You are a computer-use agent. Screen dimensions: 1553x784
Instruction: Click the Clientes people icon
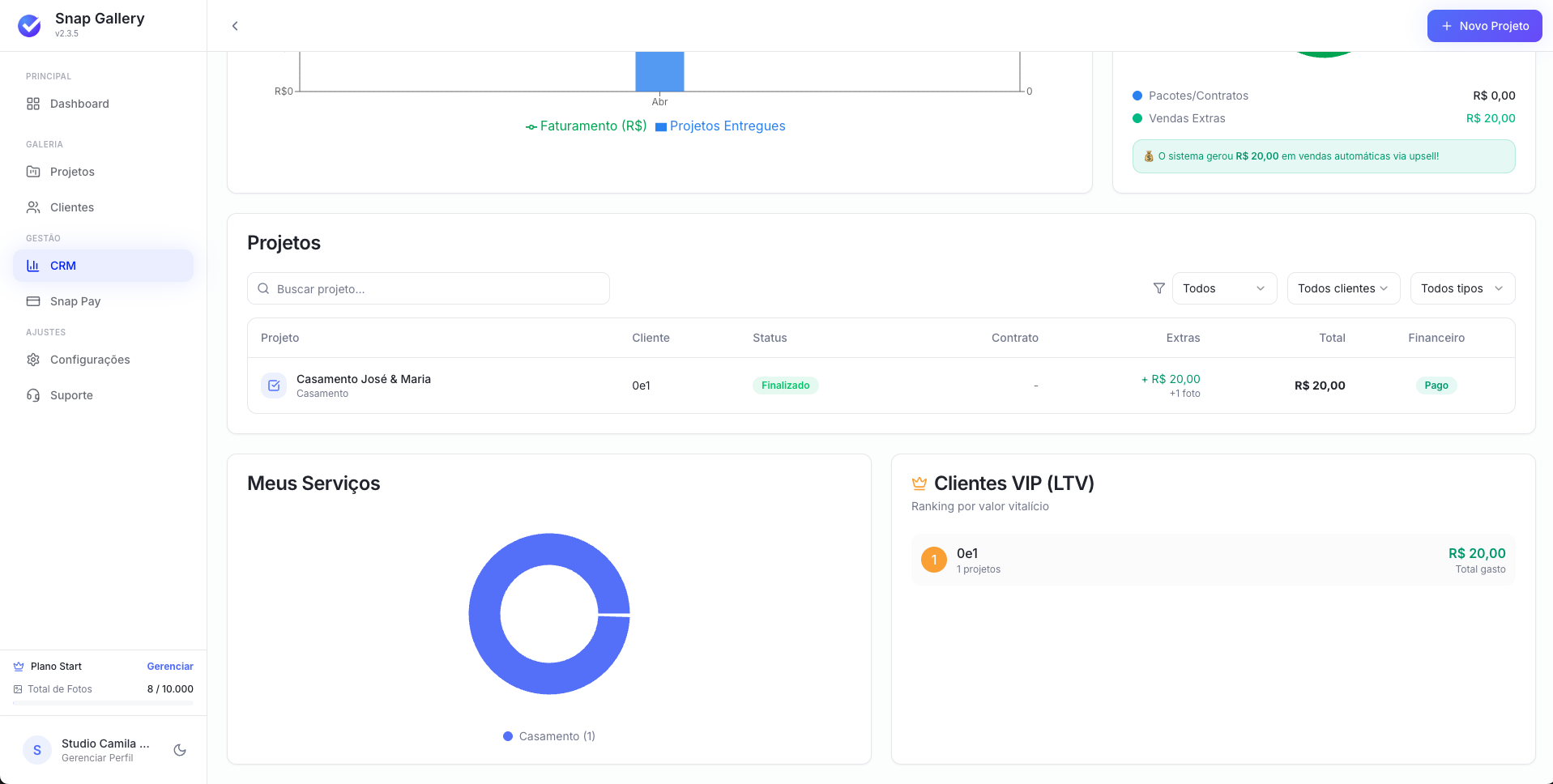click(33, 207)
